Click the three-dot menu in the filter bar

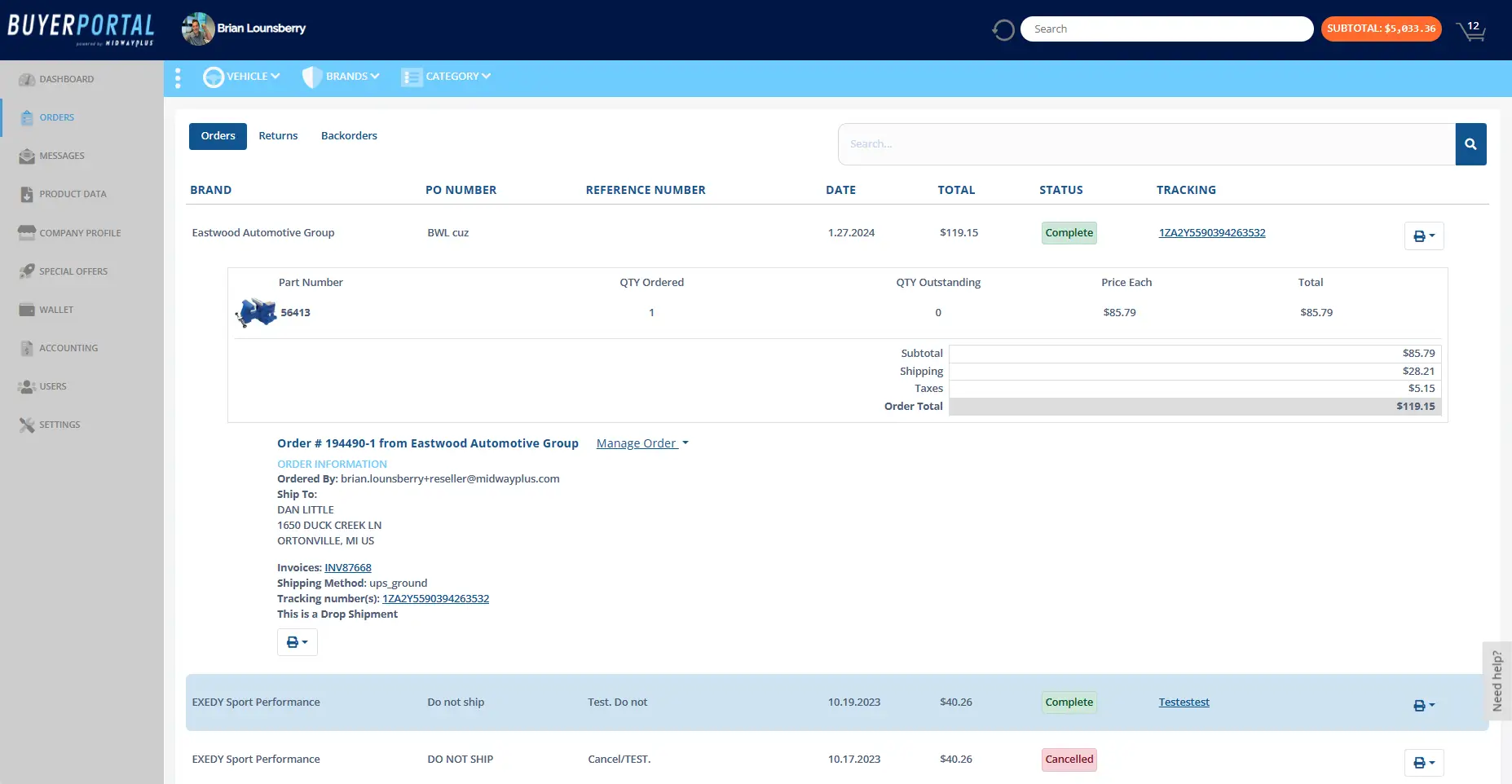(178, 77)
